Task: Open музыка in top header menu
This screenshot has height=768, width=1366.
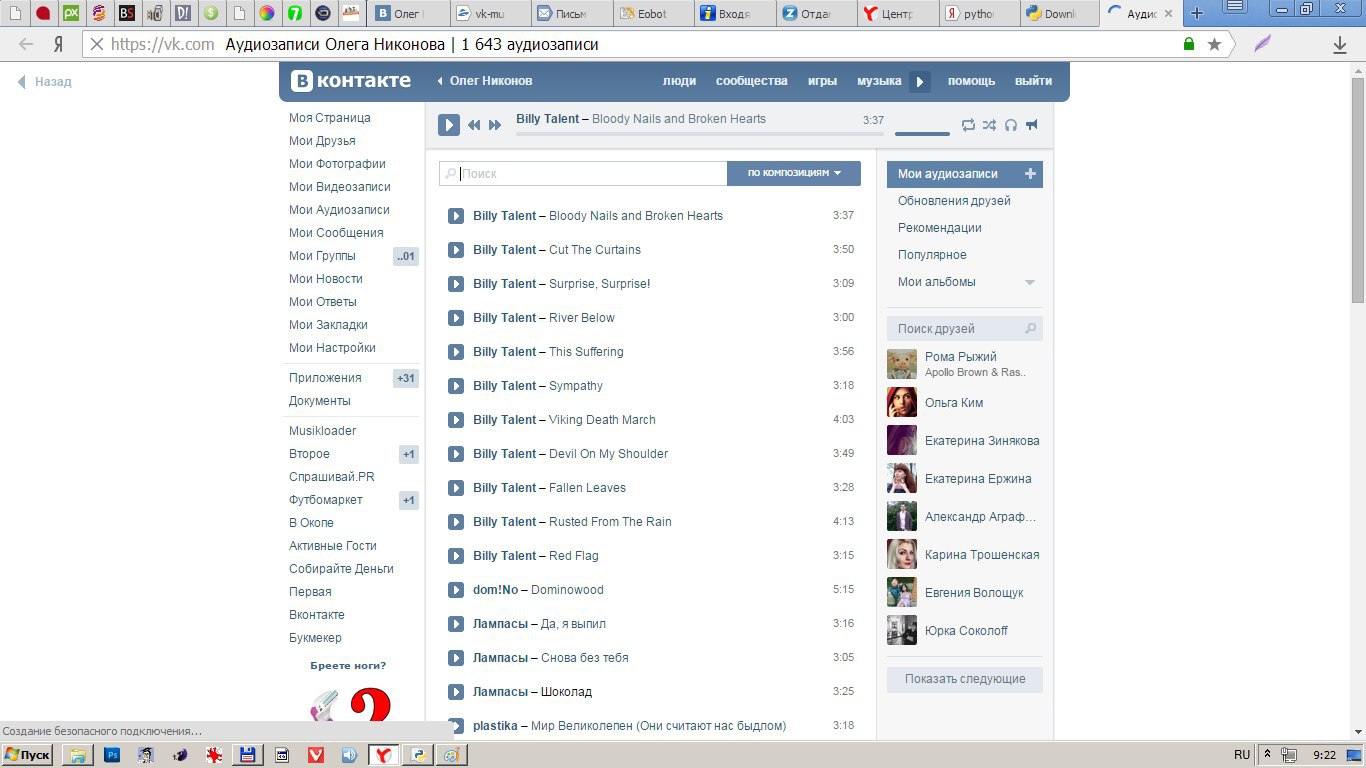Action: [x=879, y=81]
